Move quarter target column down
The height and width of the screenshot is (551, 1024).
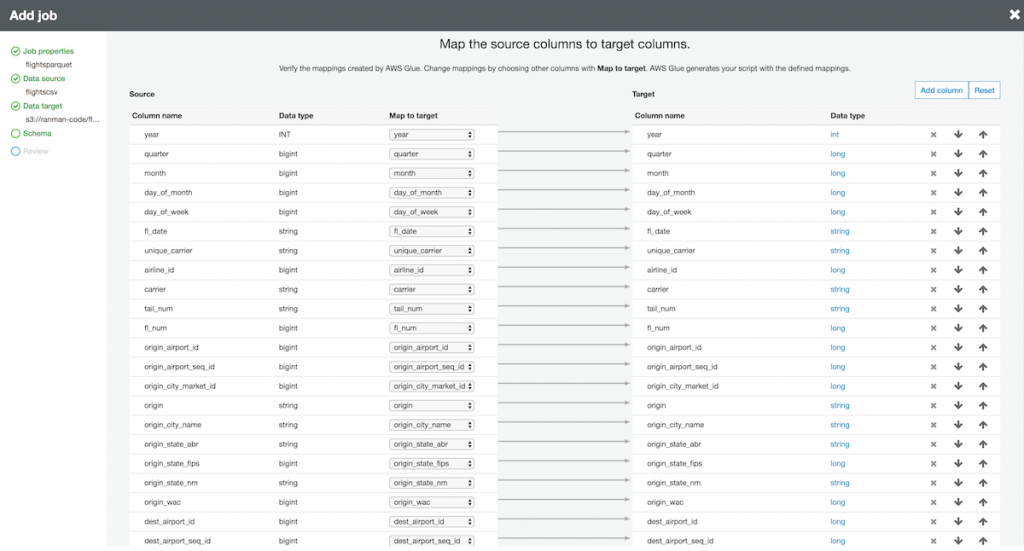pyautogui.click(x=958, y=154)
